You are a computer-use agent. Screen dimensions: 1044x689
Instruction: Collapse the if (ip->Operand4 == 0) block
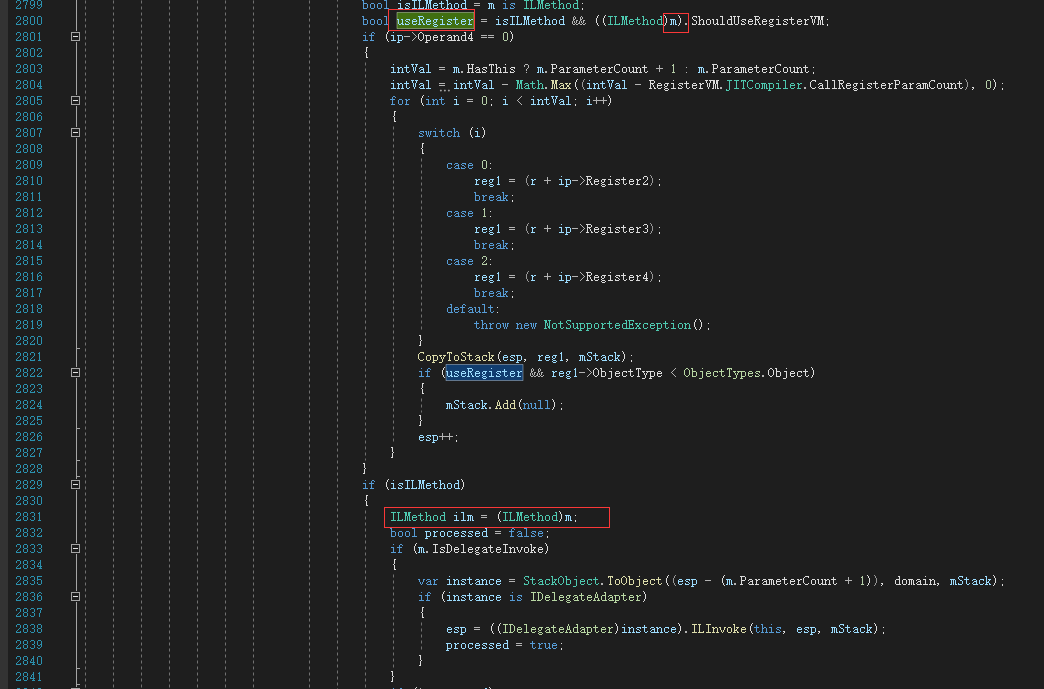click(x=76, y=36)
